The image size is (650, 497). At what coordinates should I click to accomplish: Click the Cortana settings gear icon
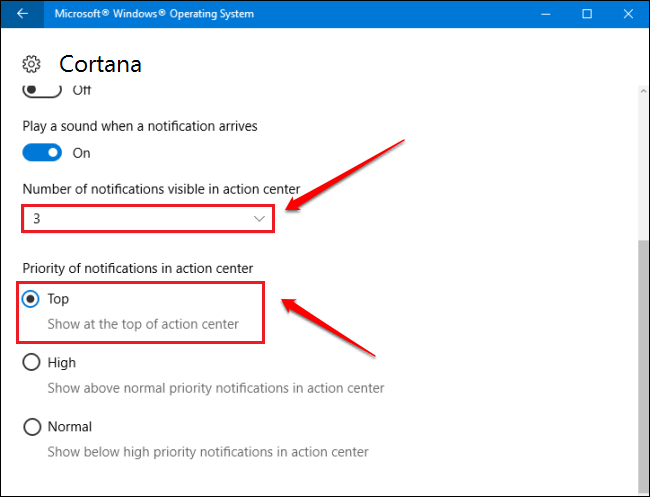(32, 64)
